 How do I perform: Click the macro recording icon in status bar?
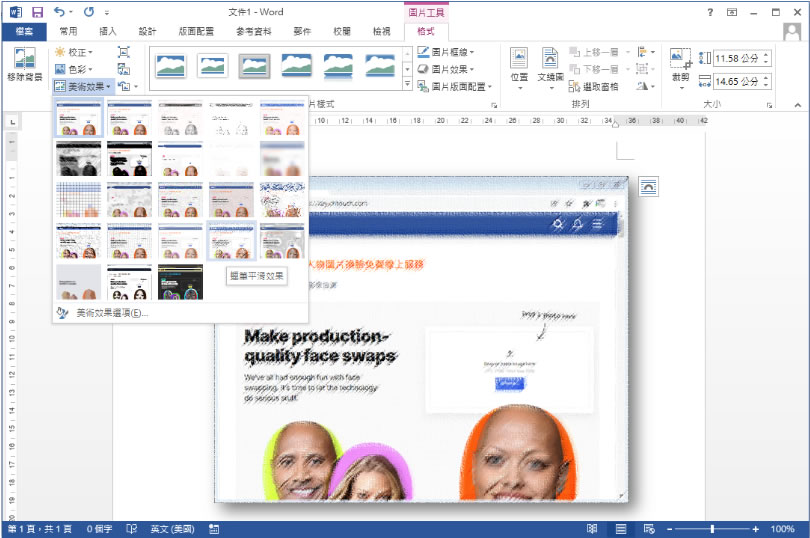click(214, 529)
